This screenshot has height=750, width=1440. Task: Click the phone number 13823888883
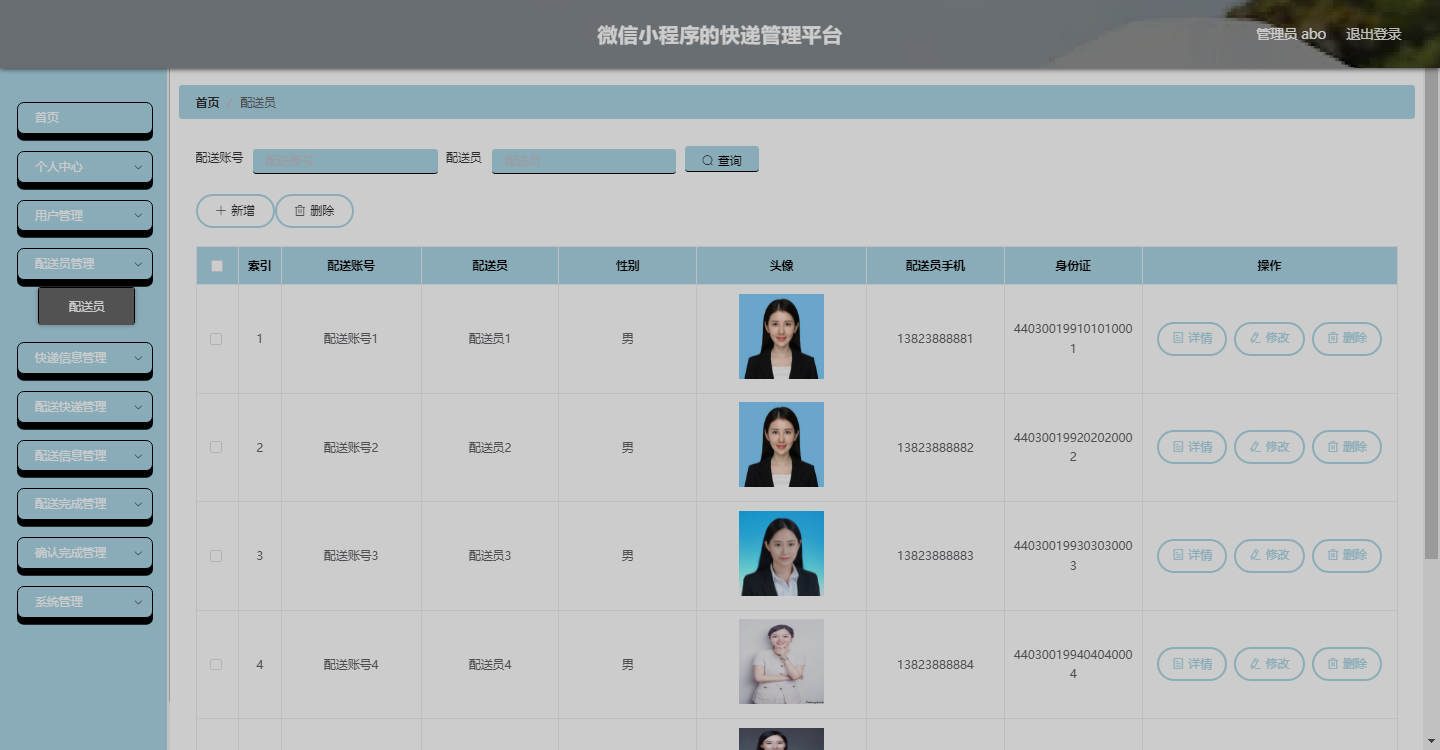pos(935,556)
